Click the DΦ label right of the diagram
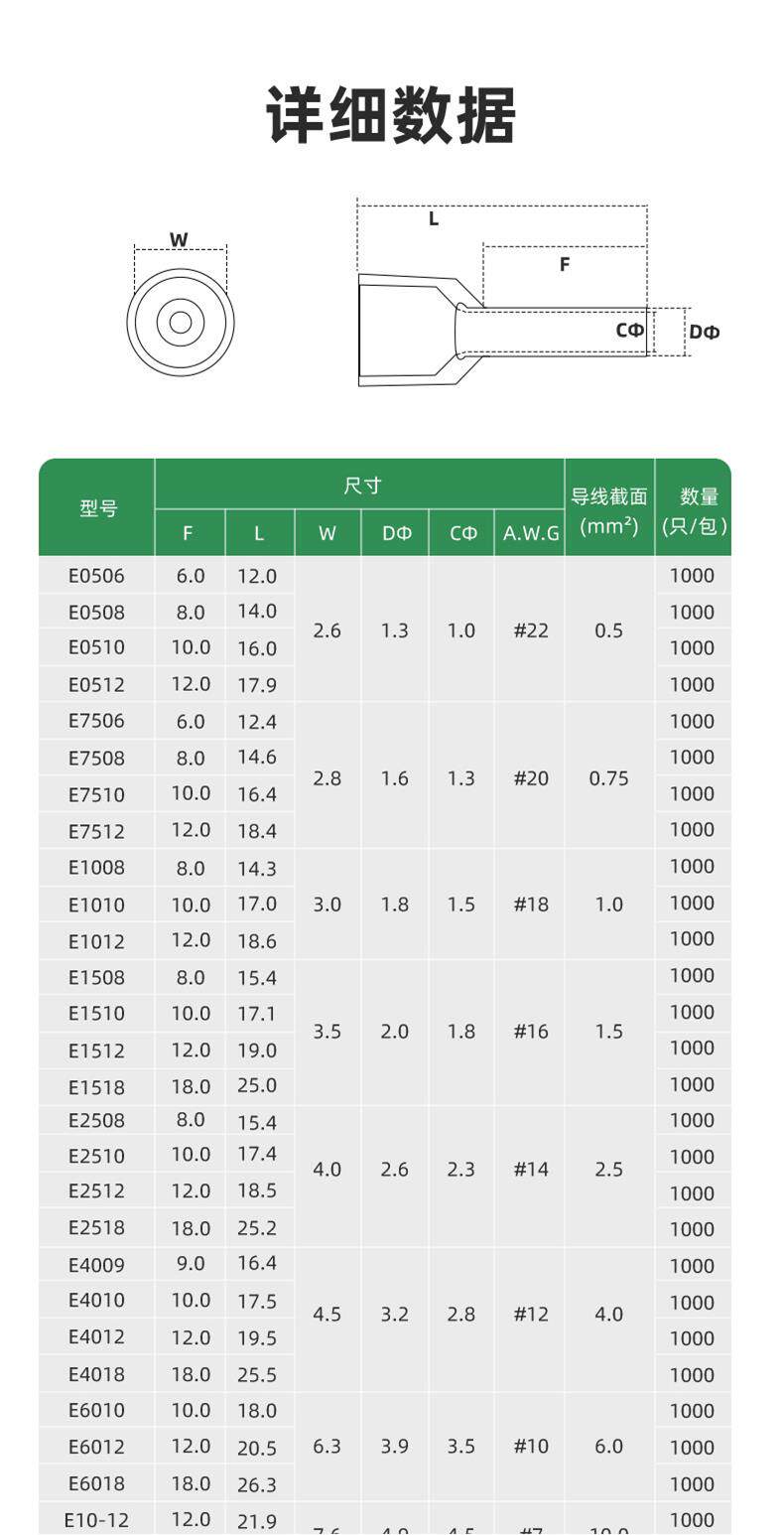Image resolution: width=784 pixels, height=1535 pixels. [x=705, y=332]
